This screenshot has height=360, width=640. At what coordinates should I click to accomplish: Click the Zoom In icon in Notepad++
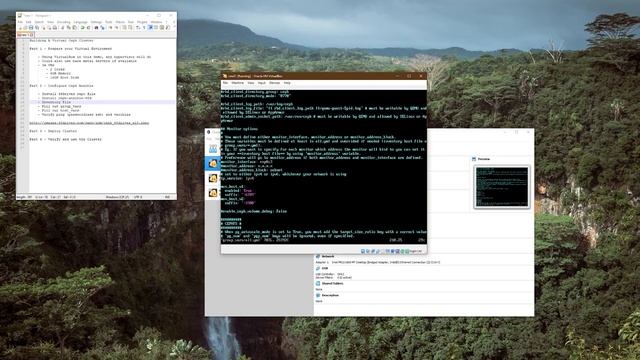click(110, 27)
